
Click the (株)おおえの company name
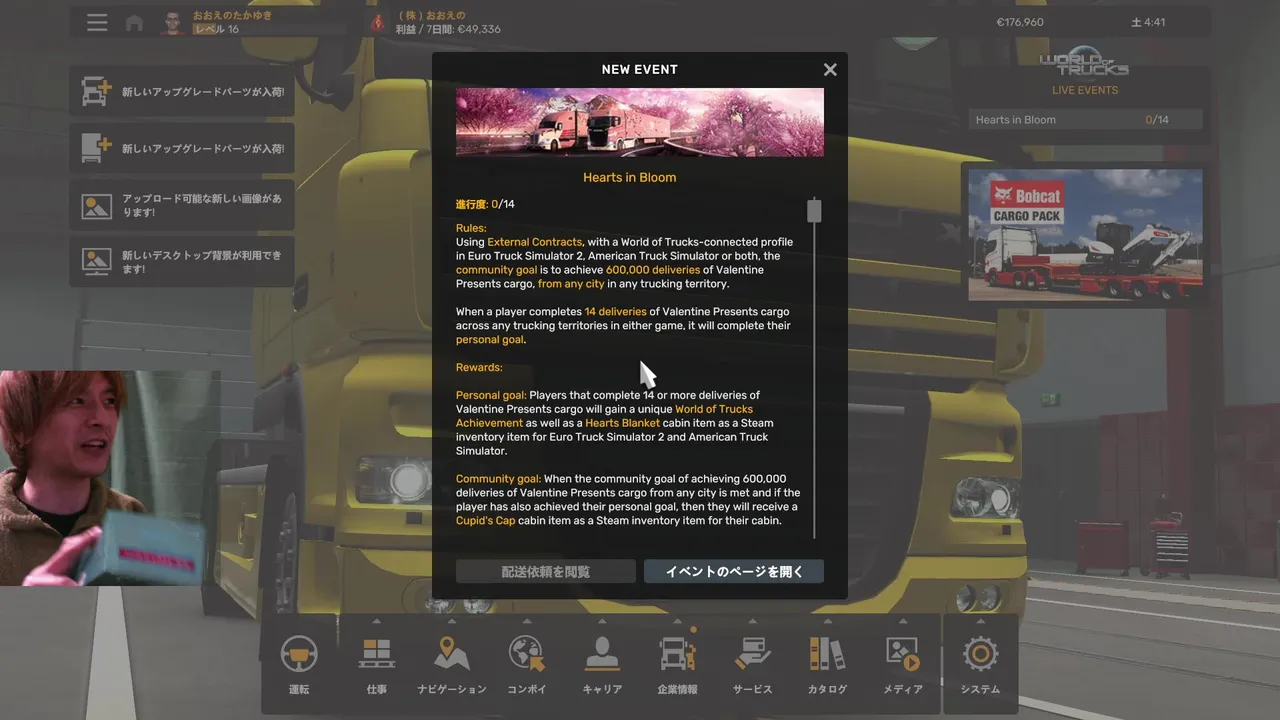[432, 16]
